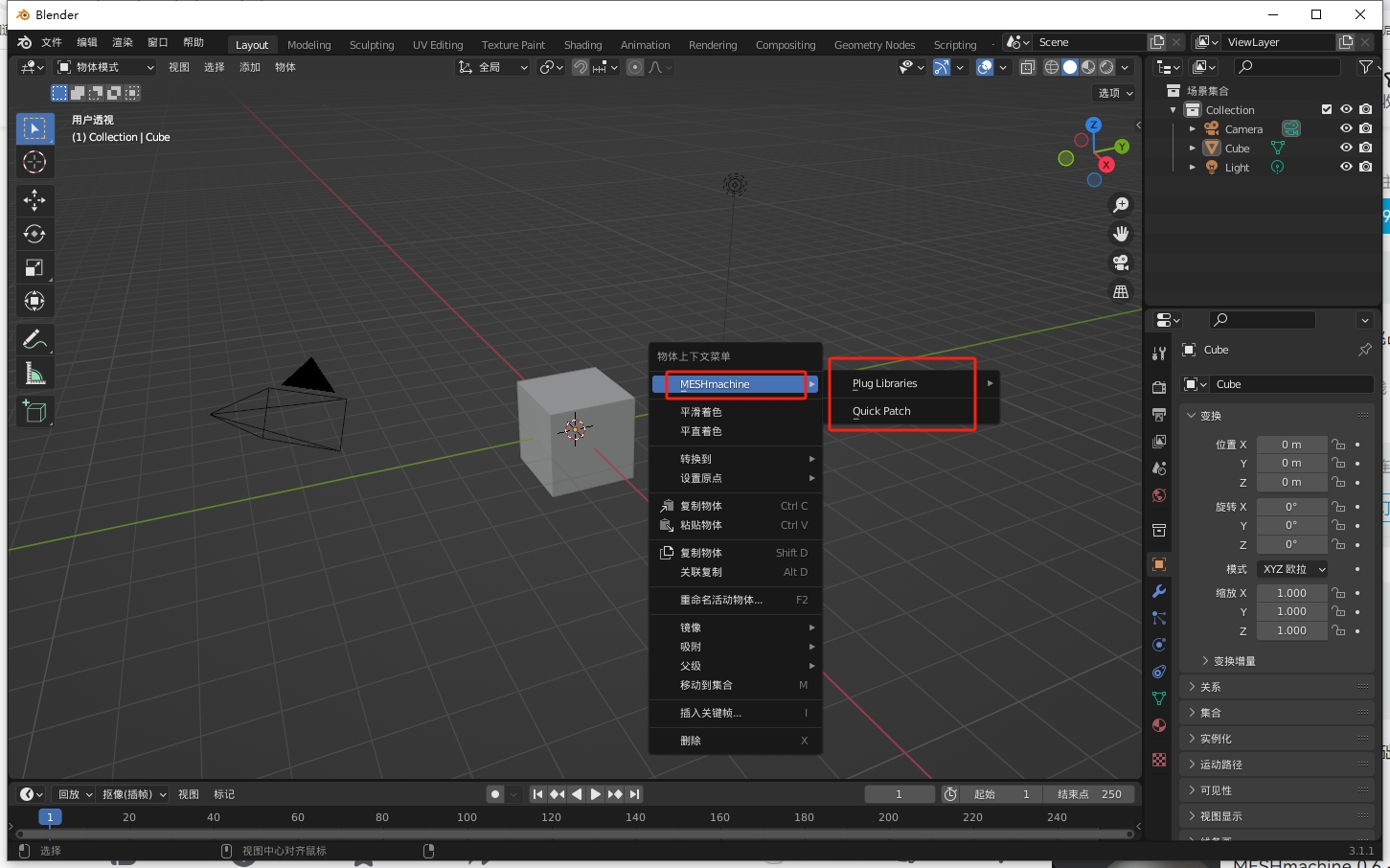
Task: Open the Modifier properties wrench tab
Action: point(1159,591)
